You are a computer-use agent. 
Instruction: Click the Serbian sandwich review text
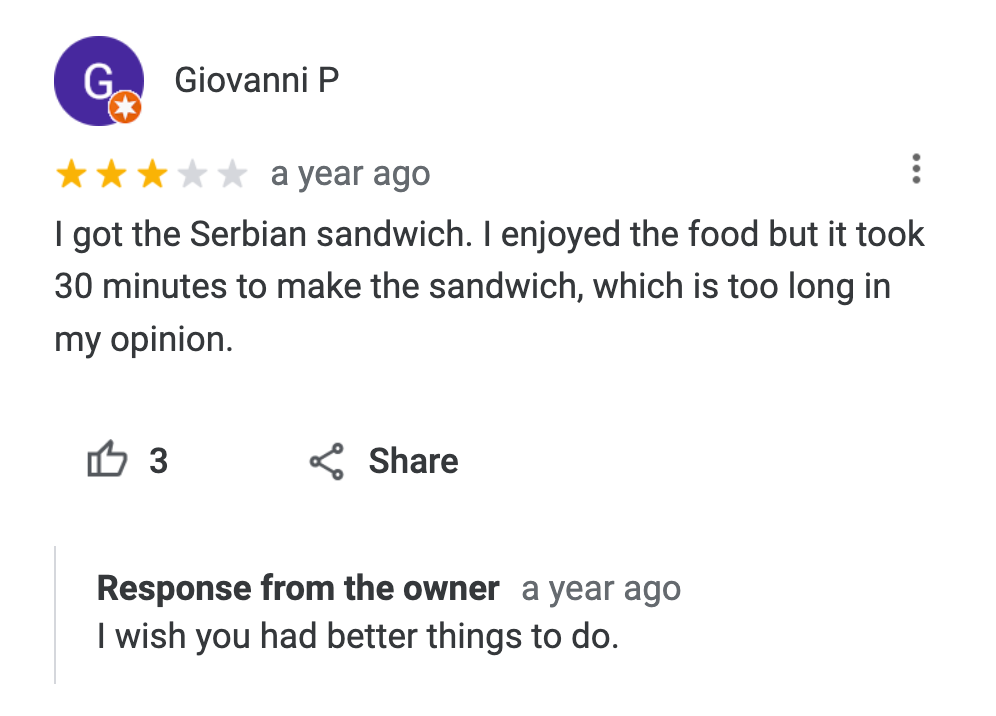[x=489, y=287]
